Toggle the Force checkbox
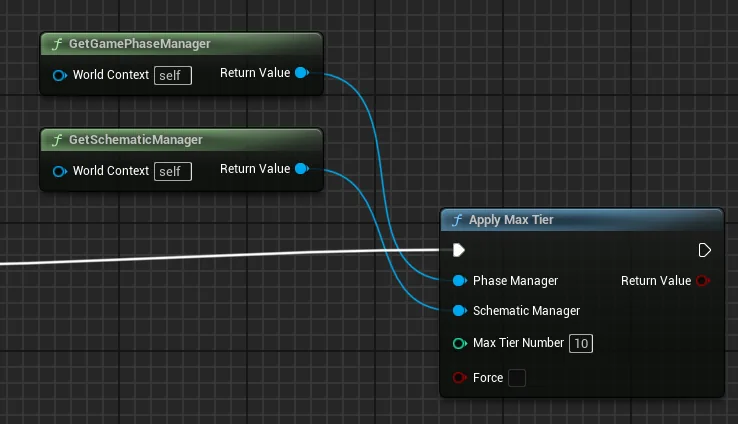 [x=517, y=378]
